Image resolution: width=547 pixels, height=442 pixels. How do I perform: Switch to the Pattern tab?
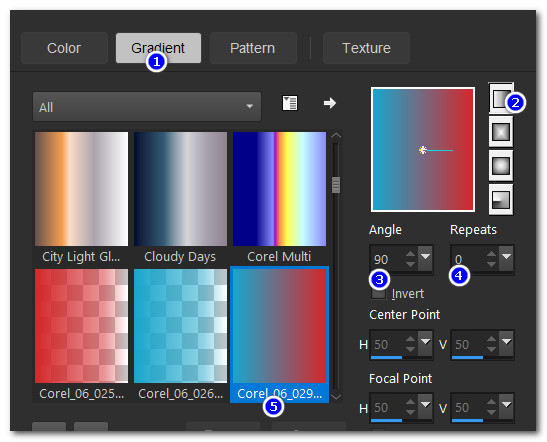253,48
